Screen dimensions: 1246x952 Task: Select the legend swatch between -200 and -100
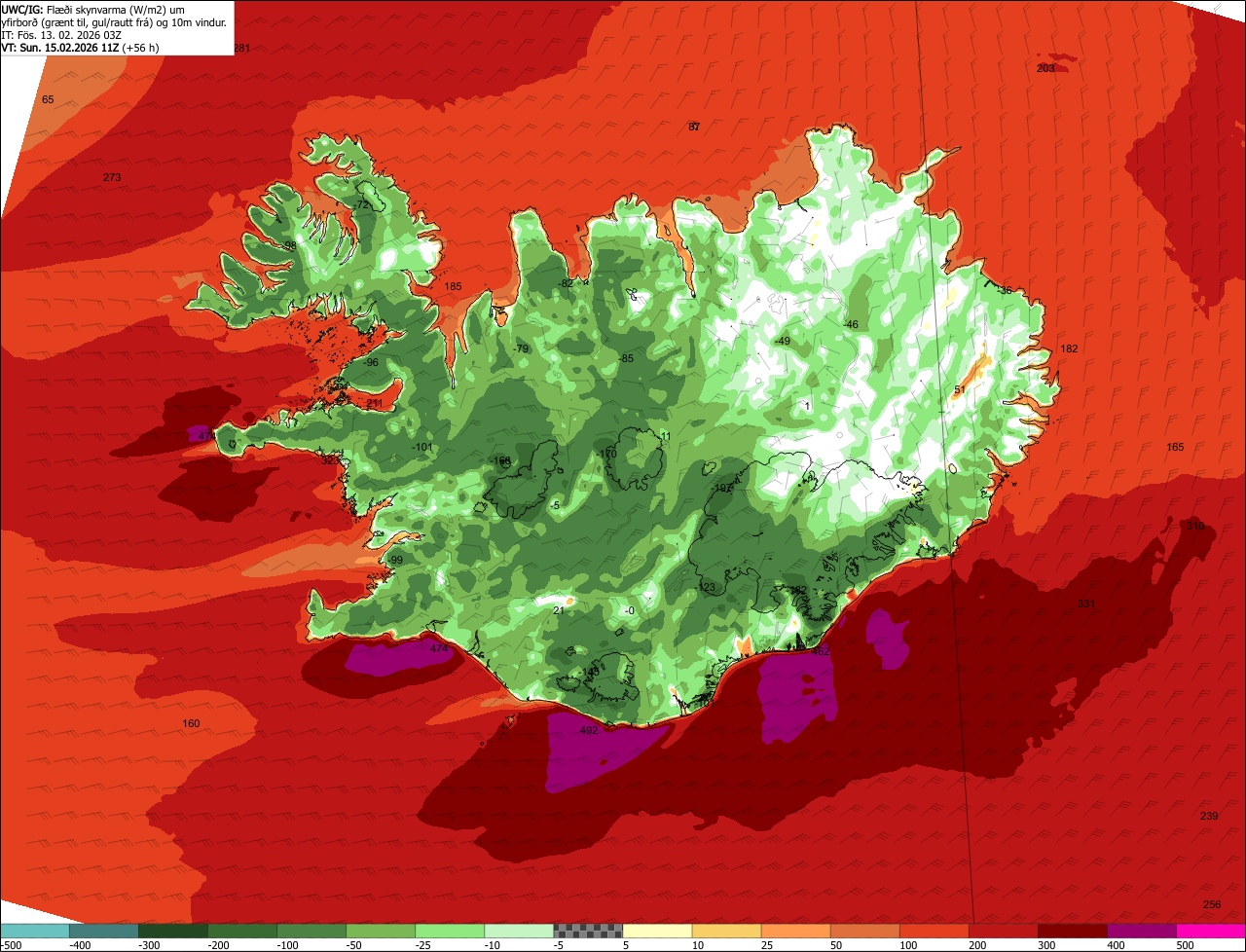click(241, 931)
